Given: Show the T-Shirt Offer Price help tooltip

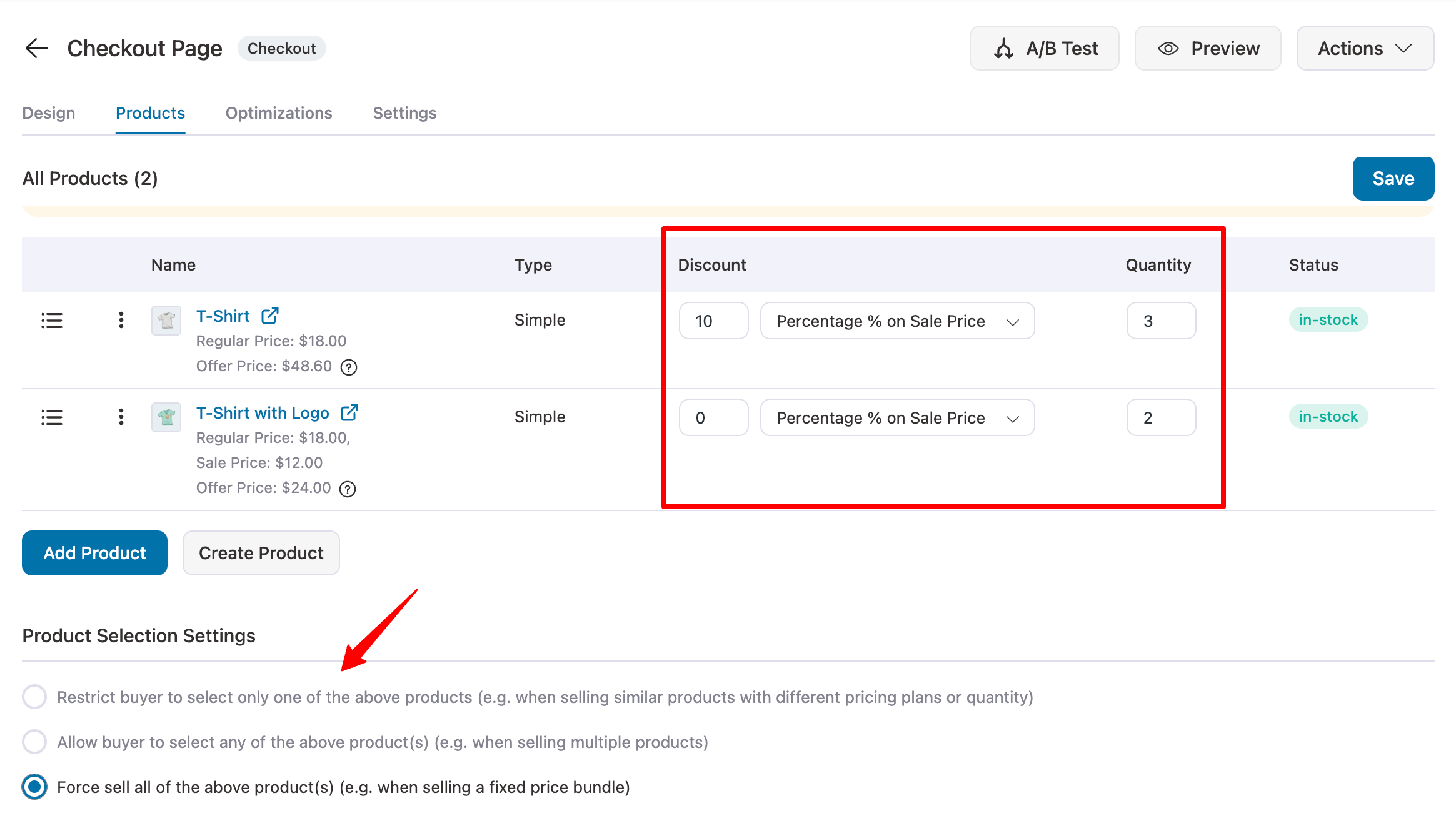Looking at the screenshot, I should pos(349,367).
